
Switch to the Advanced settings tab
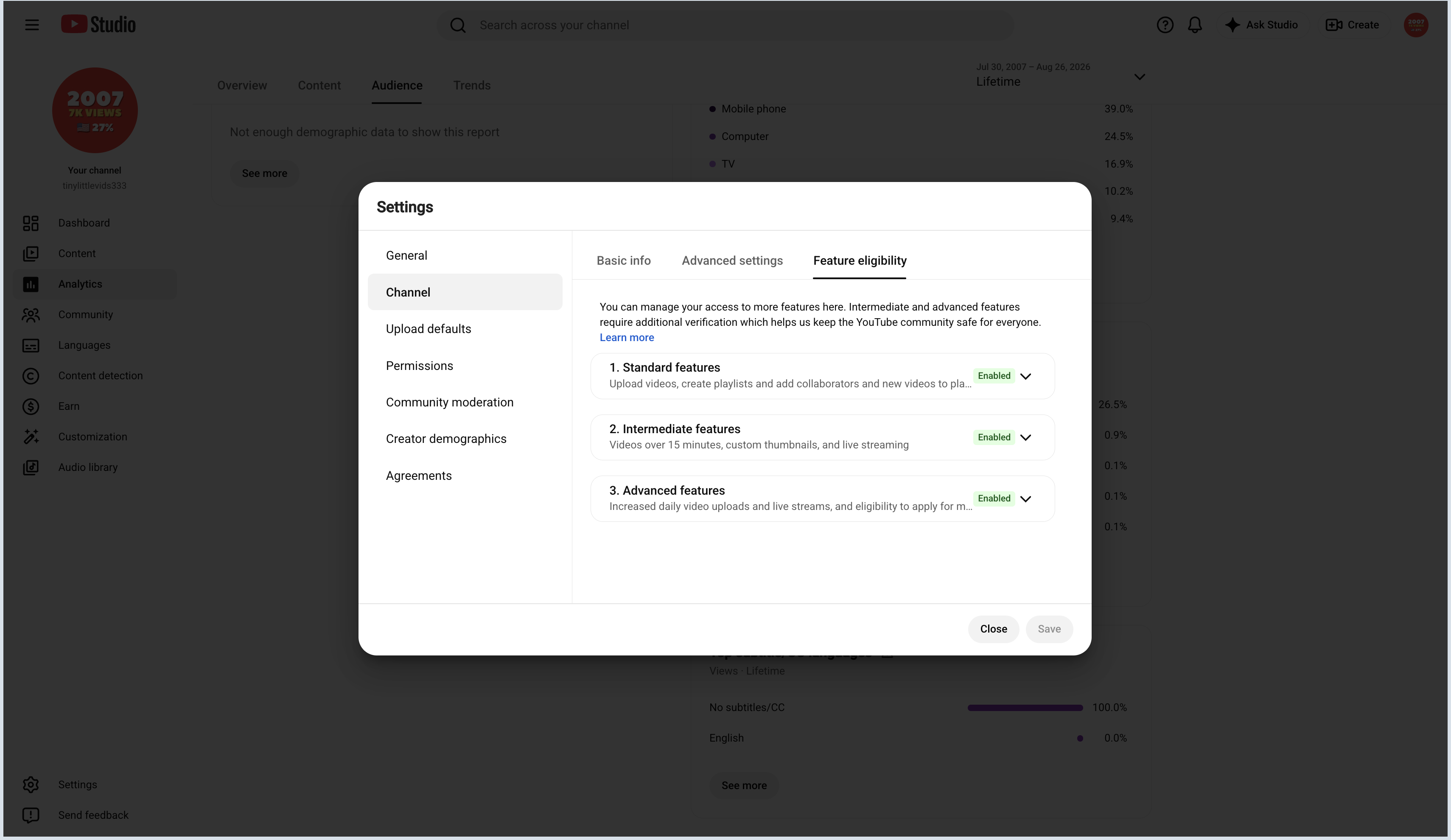732,261
